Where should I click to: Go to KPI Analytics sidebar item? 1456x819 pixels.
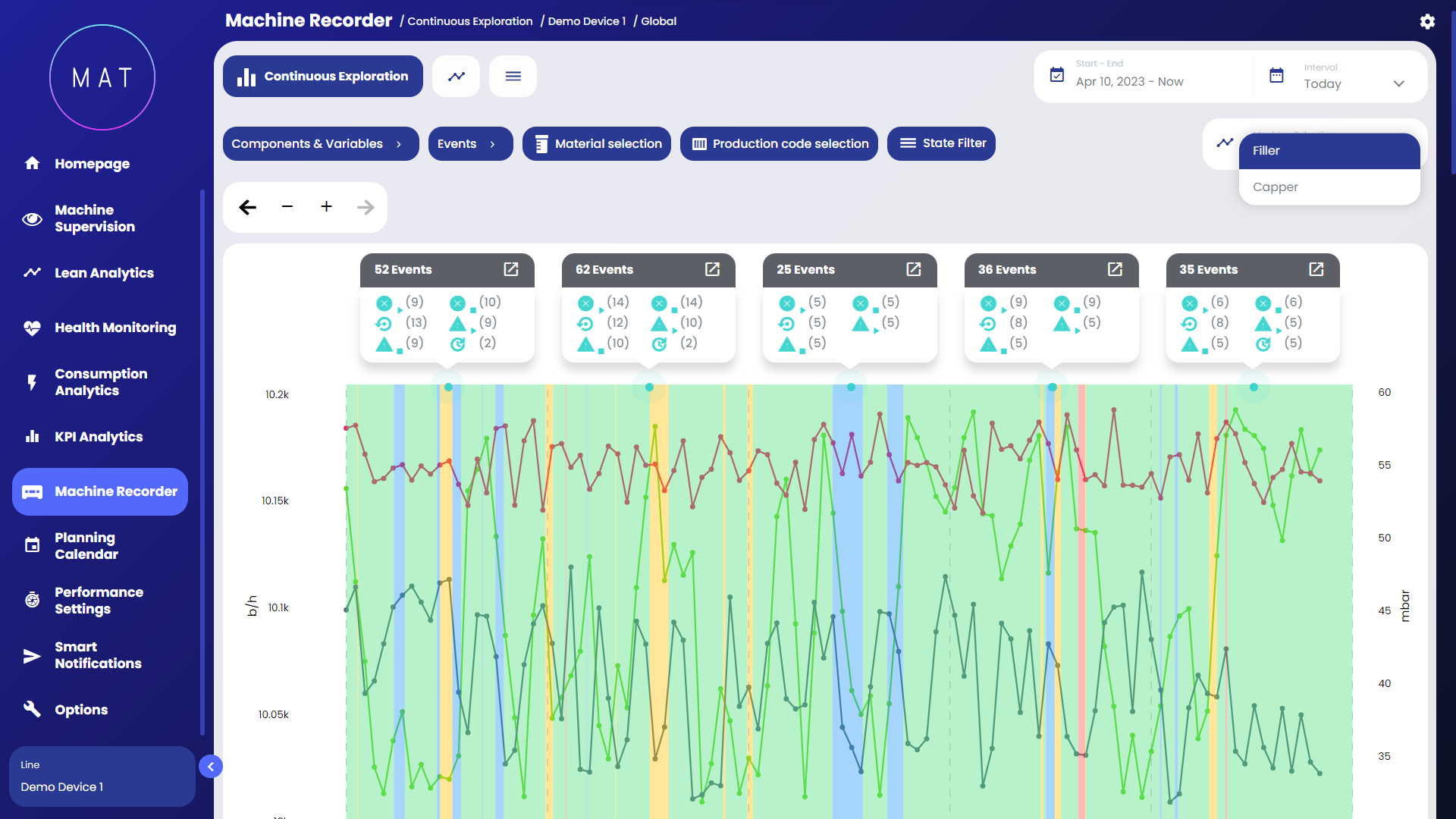pos(99,437)
